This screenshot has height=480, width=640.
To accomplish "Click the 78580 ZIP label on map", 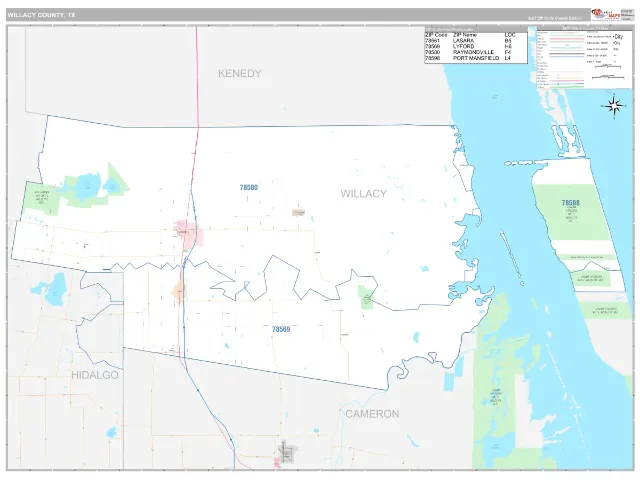I will tap(249, 187).
